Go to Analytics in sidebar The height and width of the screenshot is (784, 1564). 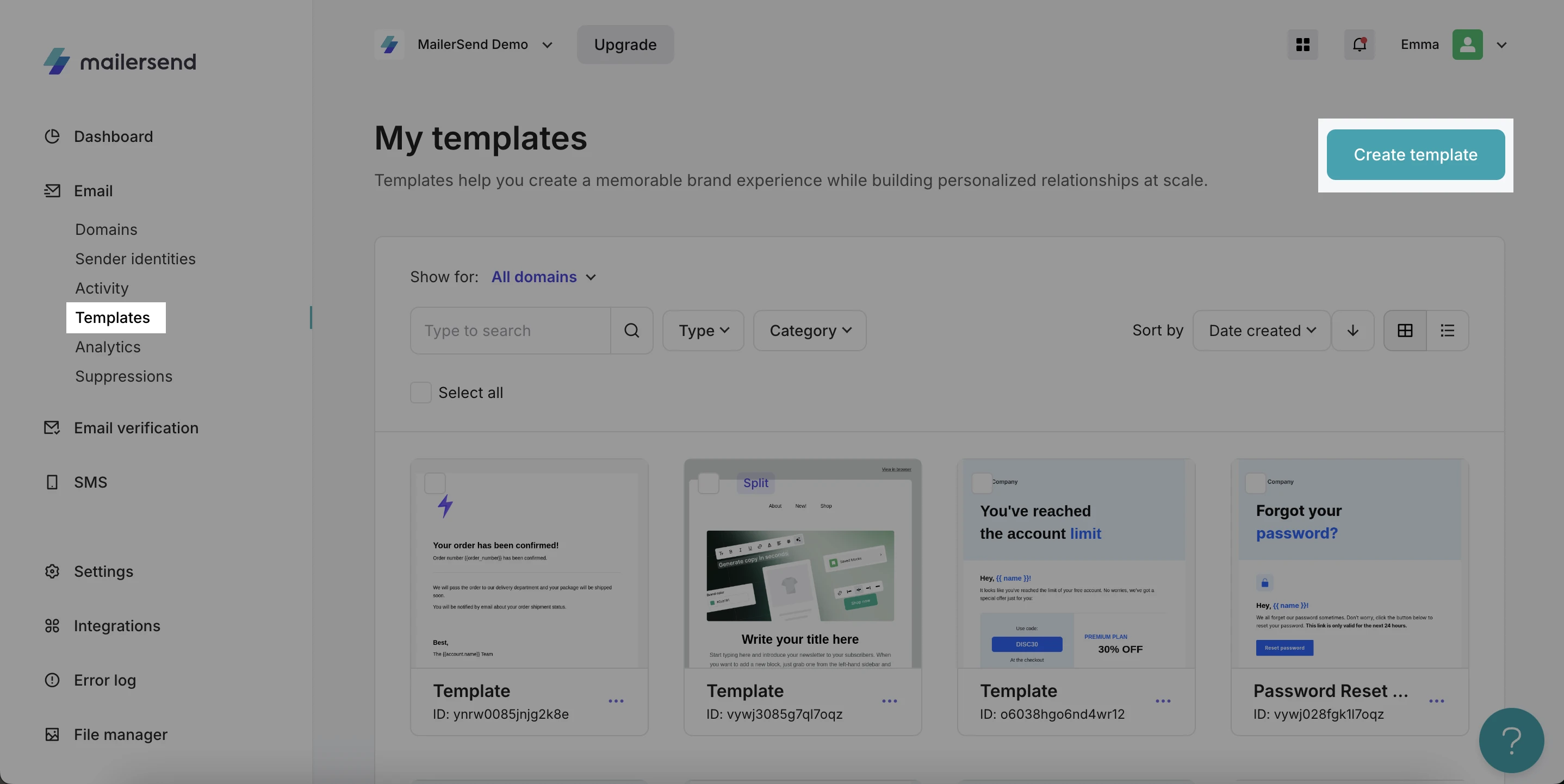(108, 347)
